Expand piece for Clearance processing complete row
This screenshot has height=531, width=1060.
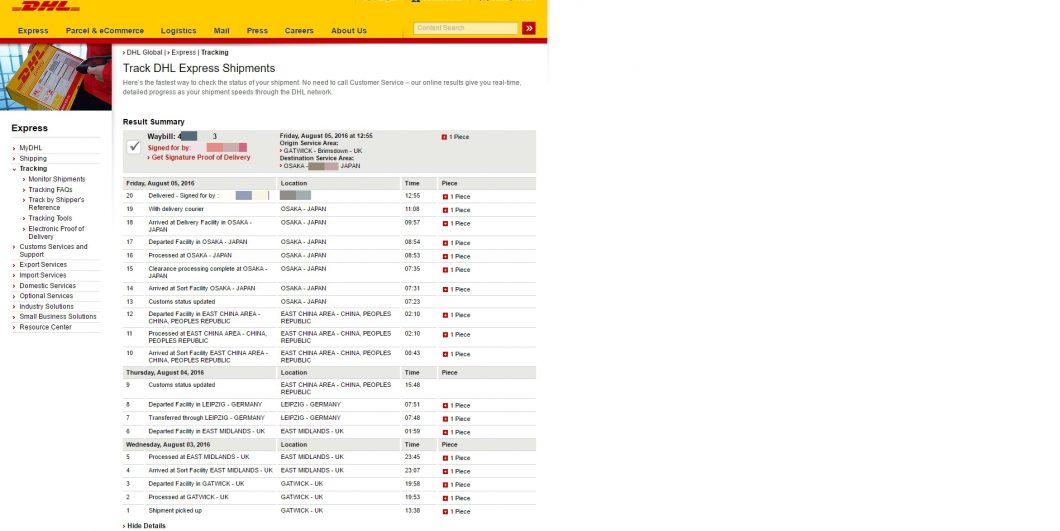[445, 270]
